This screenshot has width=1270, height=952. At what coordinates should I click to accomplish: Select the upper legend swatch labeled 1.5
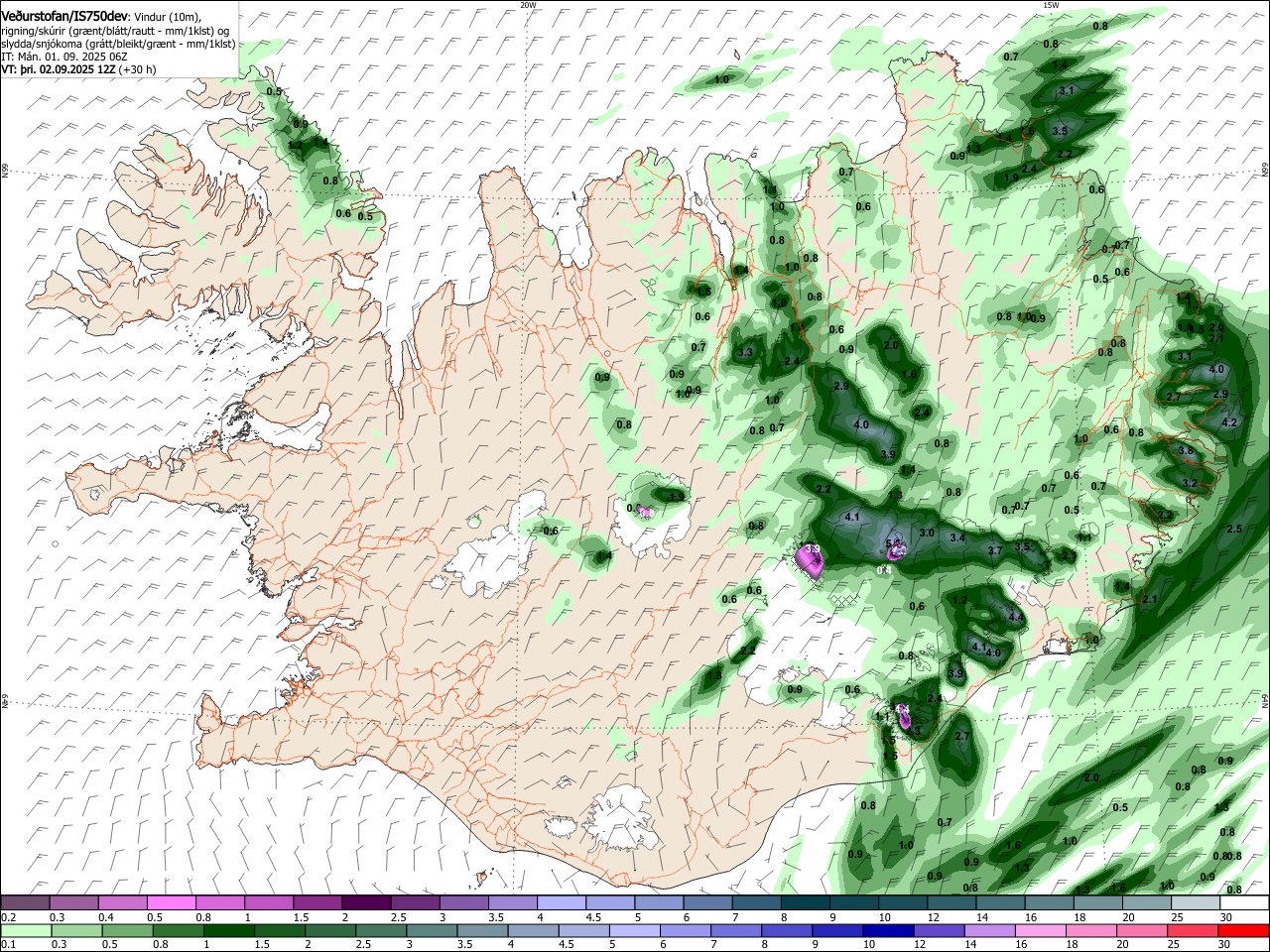pyautogui.click(x=317, y=903)
